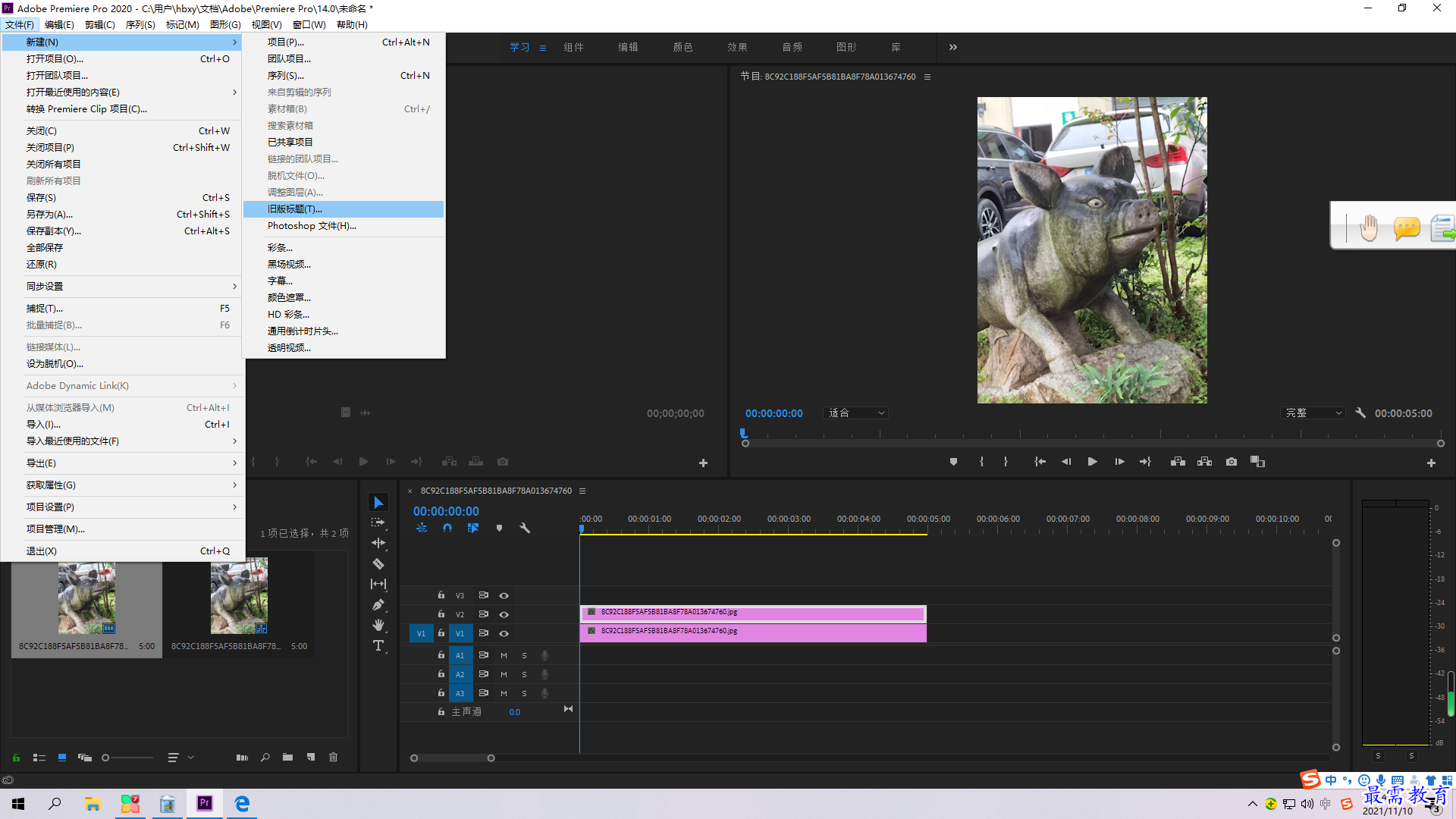Open playback resolution dropdown showing 完整
The height and width of the screenshot is (819, 1456).
[1313, 413]
